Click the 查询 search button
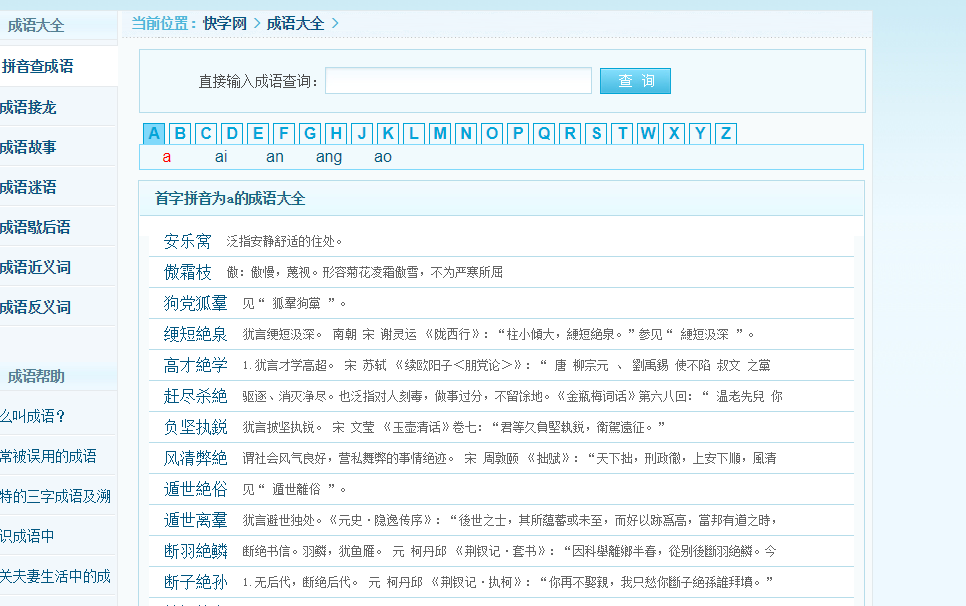Screen dimensions: 966x606 [x=635, y=81]
